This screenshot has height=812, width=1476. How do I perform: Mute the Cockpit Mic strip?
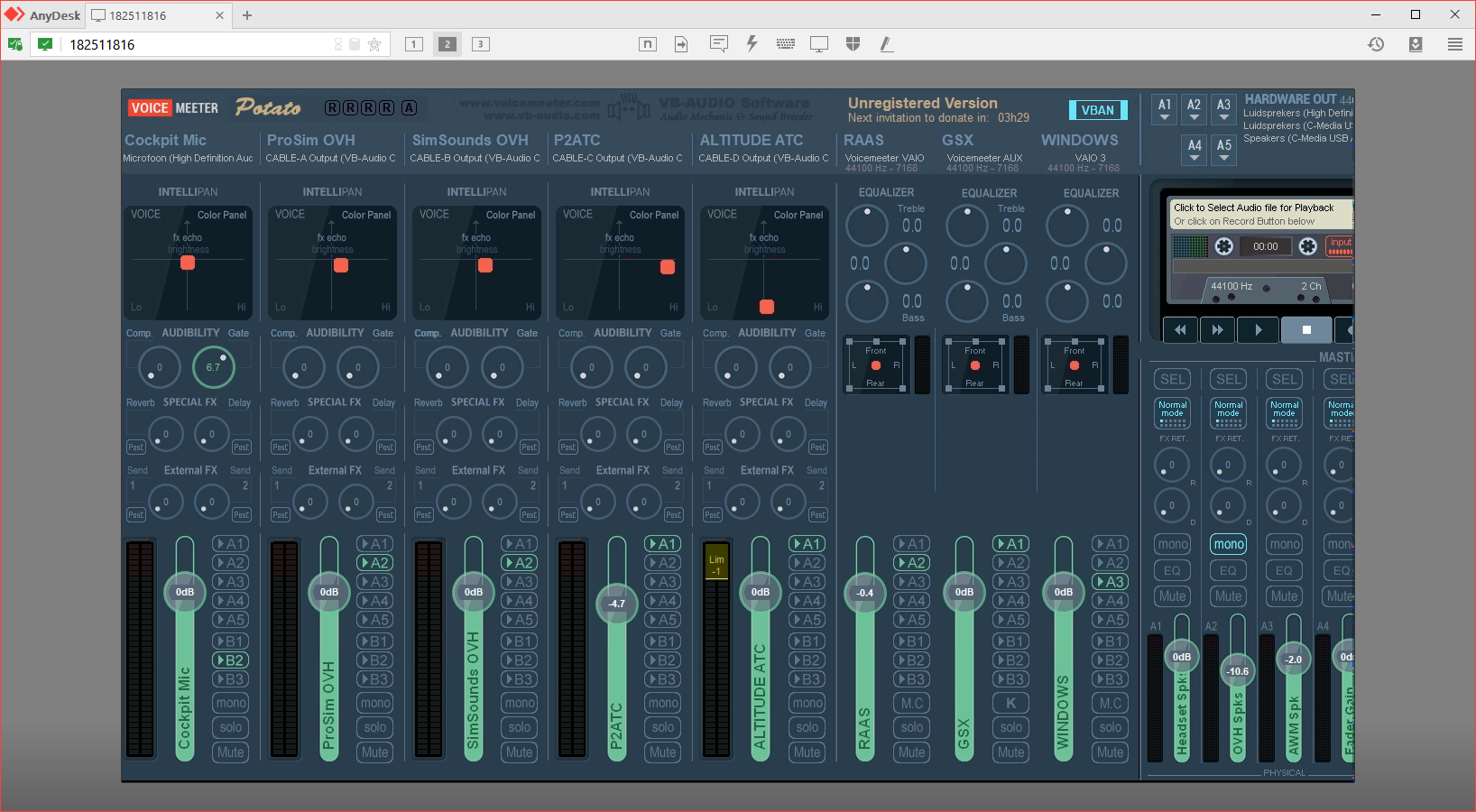click(x=231, y=752)
